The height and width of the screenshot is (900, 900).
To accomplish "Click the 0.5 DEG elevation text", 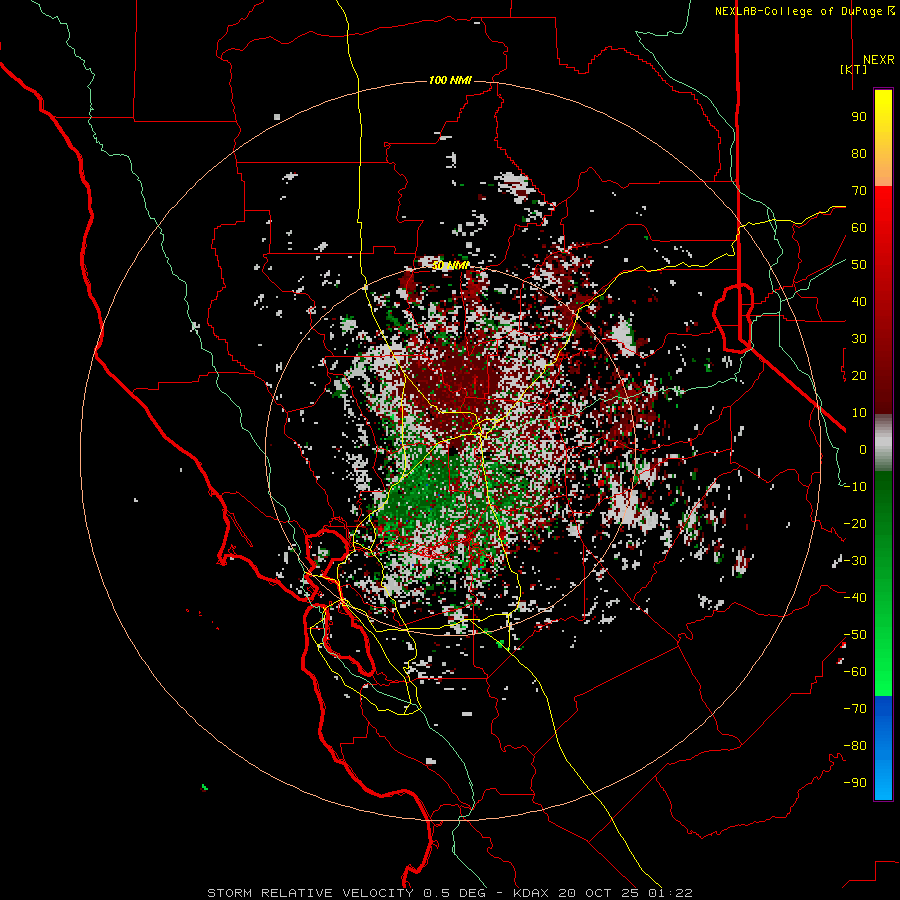I will click(x=455, y=893).
